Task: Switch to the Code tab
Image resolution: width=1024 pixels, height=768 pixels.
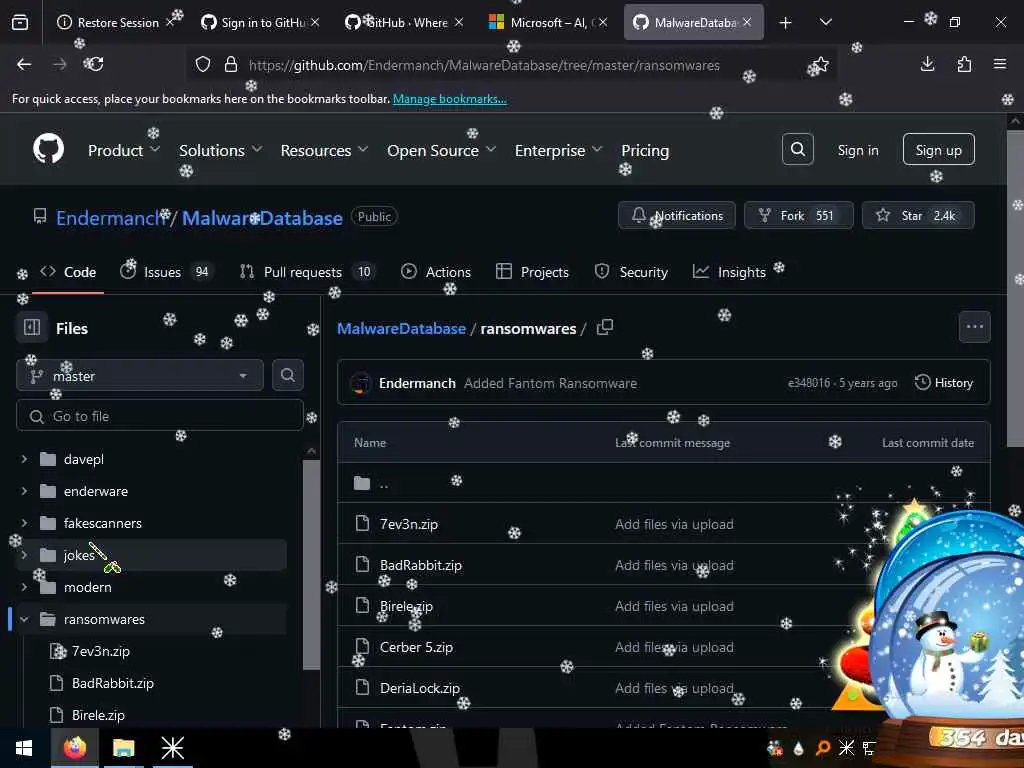Action: 68,272
